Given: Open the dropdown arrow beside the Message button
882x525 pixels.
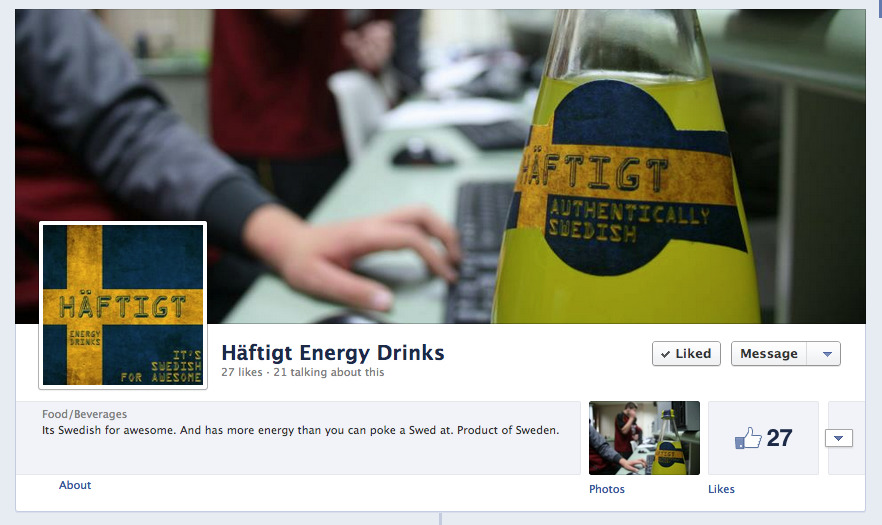Looking at the screenshot, I should pos(825,354).
